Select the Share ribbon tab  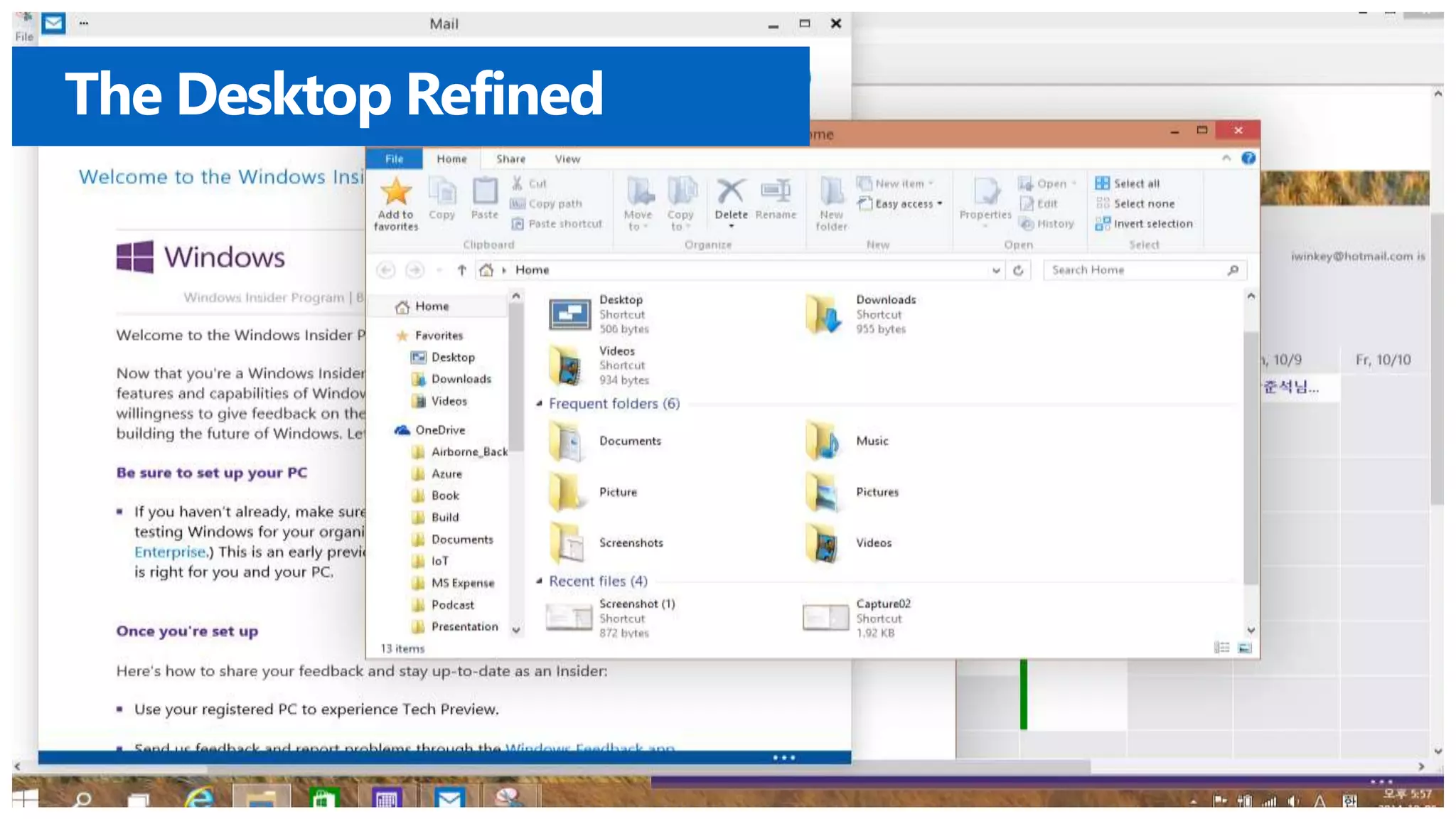pos(511,159)
